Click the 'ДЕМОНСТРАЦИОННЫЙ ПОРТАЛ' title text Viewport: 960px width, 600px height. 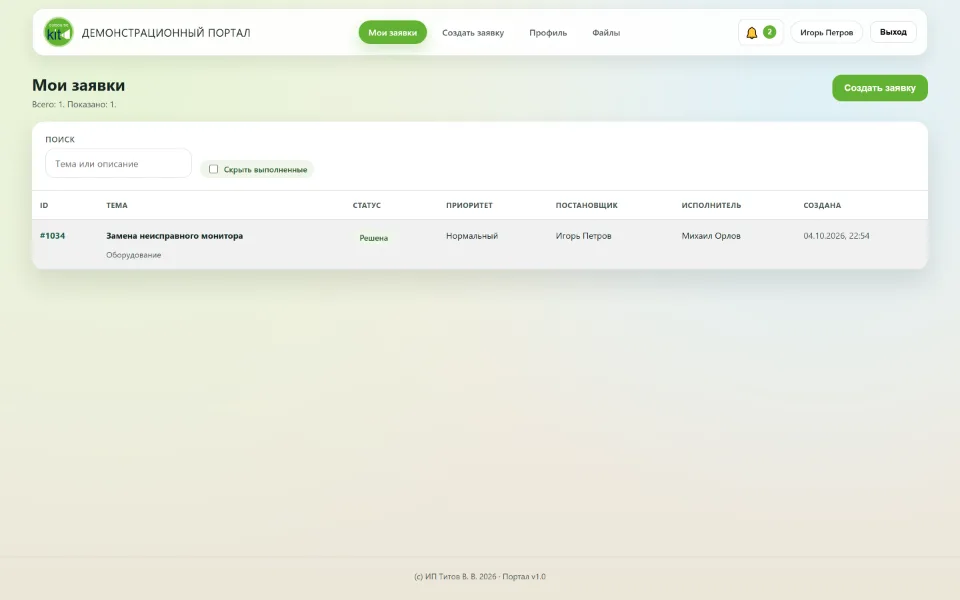coord(166,33)
